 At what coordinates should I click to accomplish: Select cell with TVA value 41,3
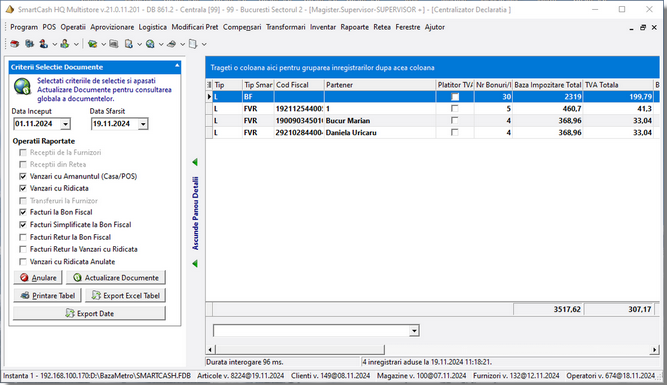(x=618, y=108)
